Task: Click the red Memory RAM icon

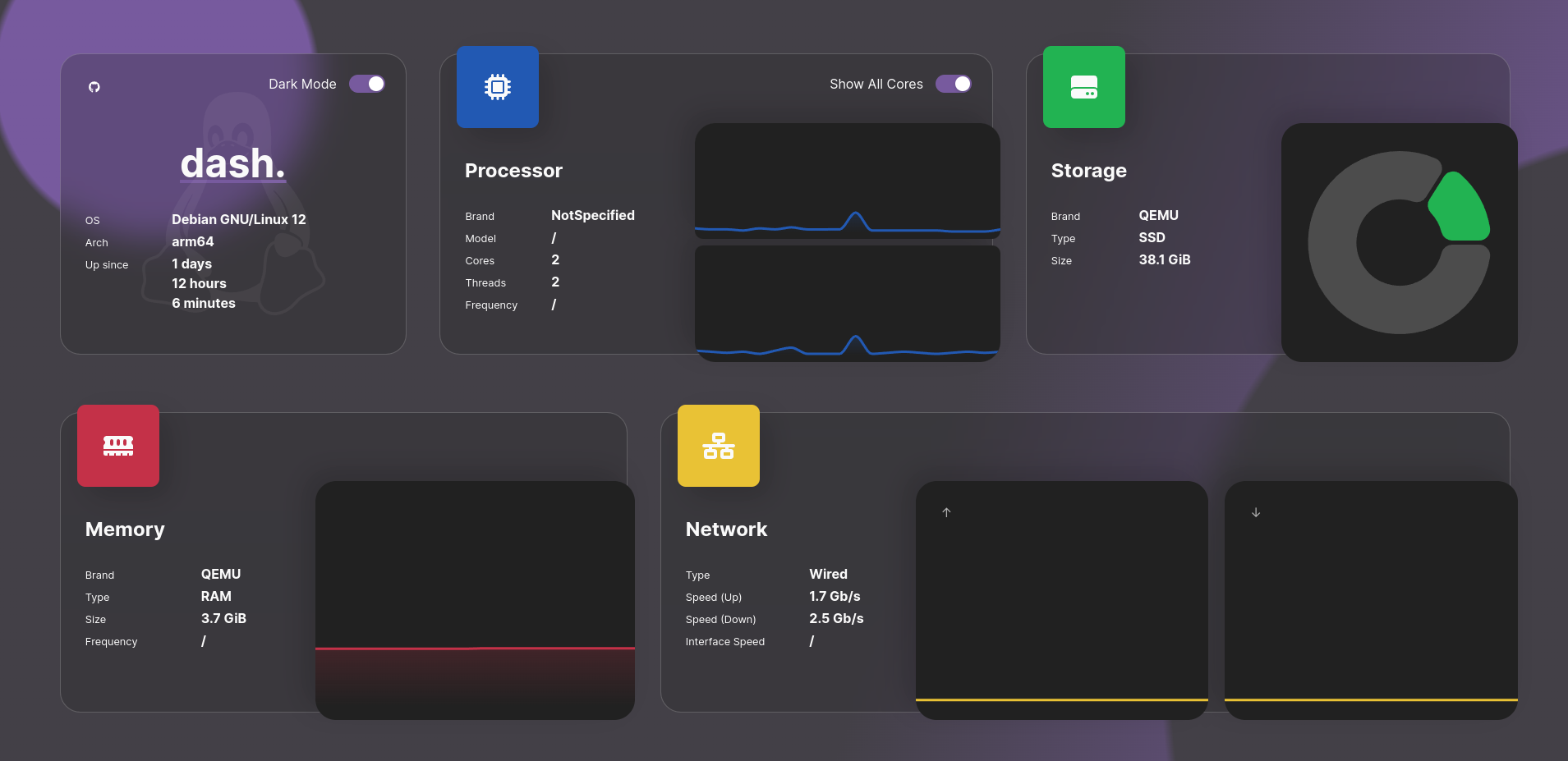Action: [x=118, y=446]
